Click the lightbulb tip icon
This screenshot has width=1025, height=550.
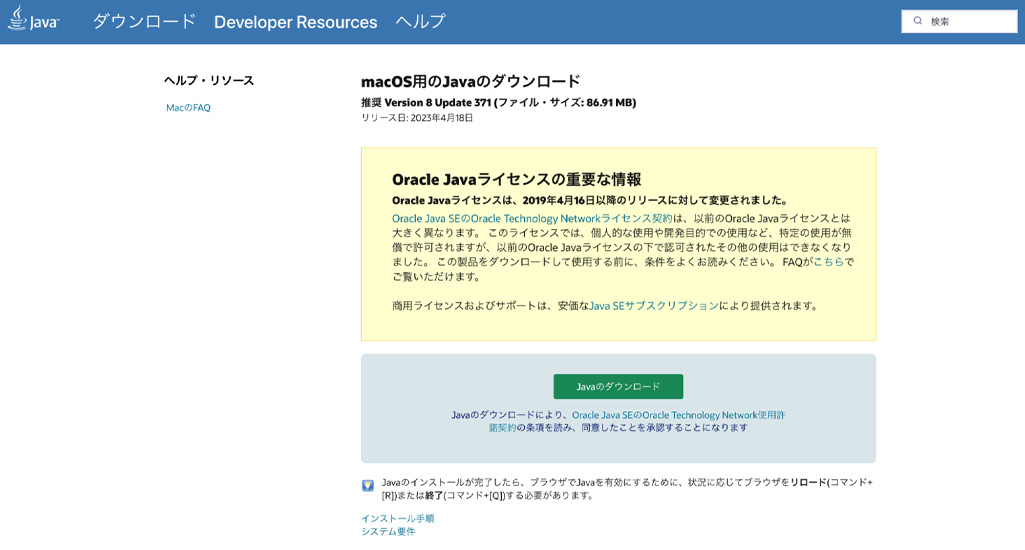coord(367,485)
